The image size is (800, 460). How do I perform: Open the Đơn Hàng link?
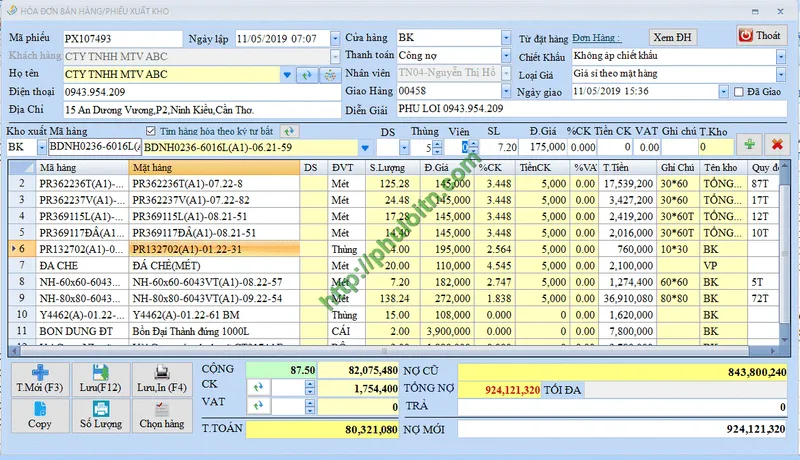pyautogui.click(x=596, y=38)
